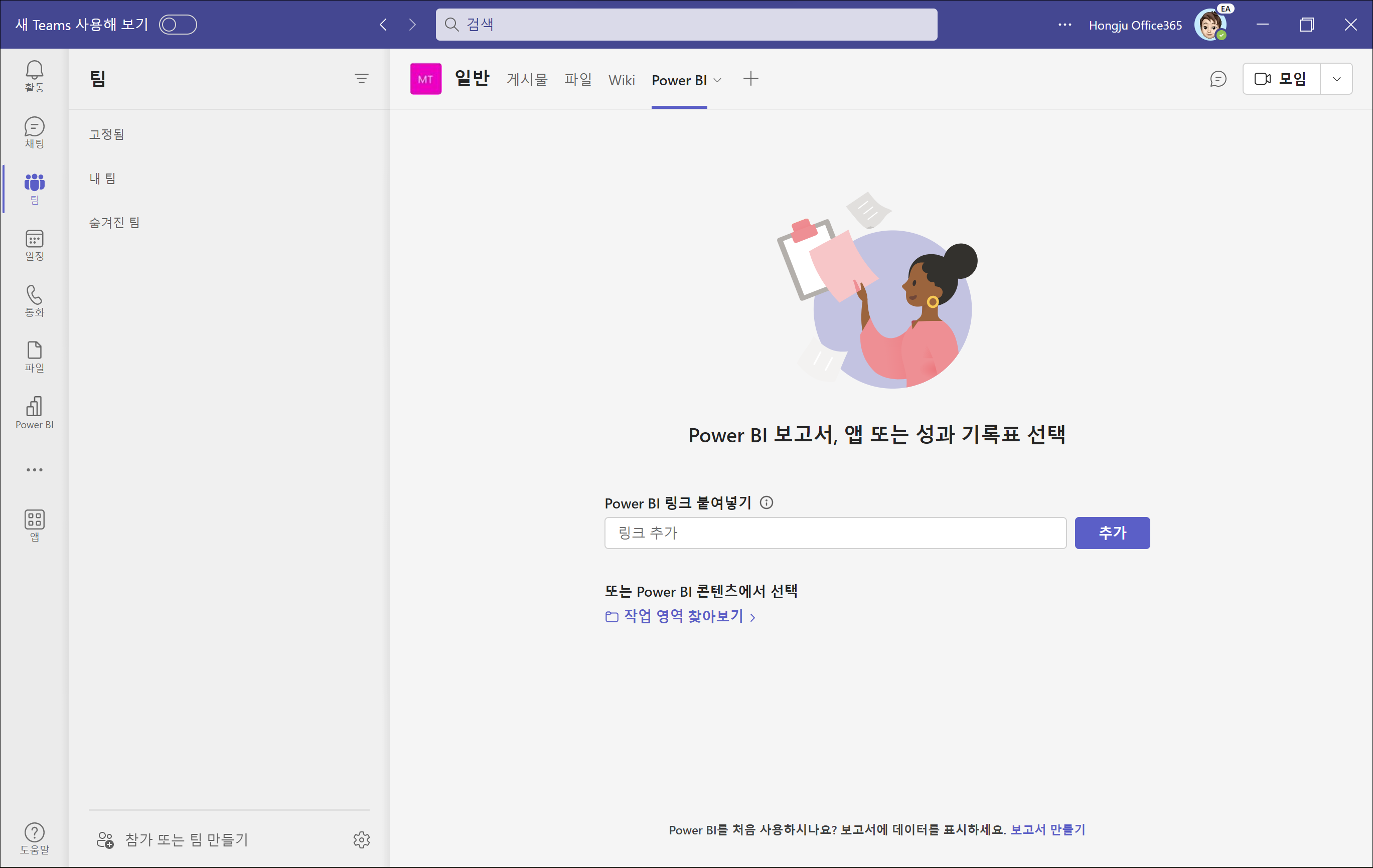Expand the meeting (모임) options dropdown arrow
Viewport: 1373px width, 868px height.
[x=1336, y=79]
